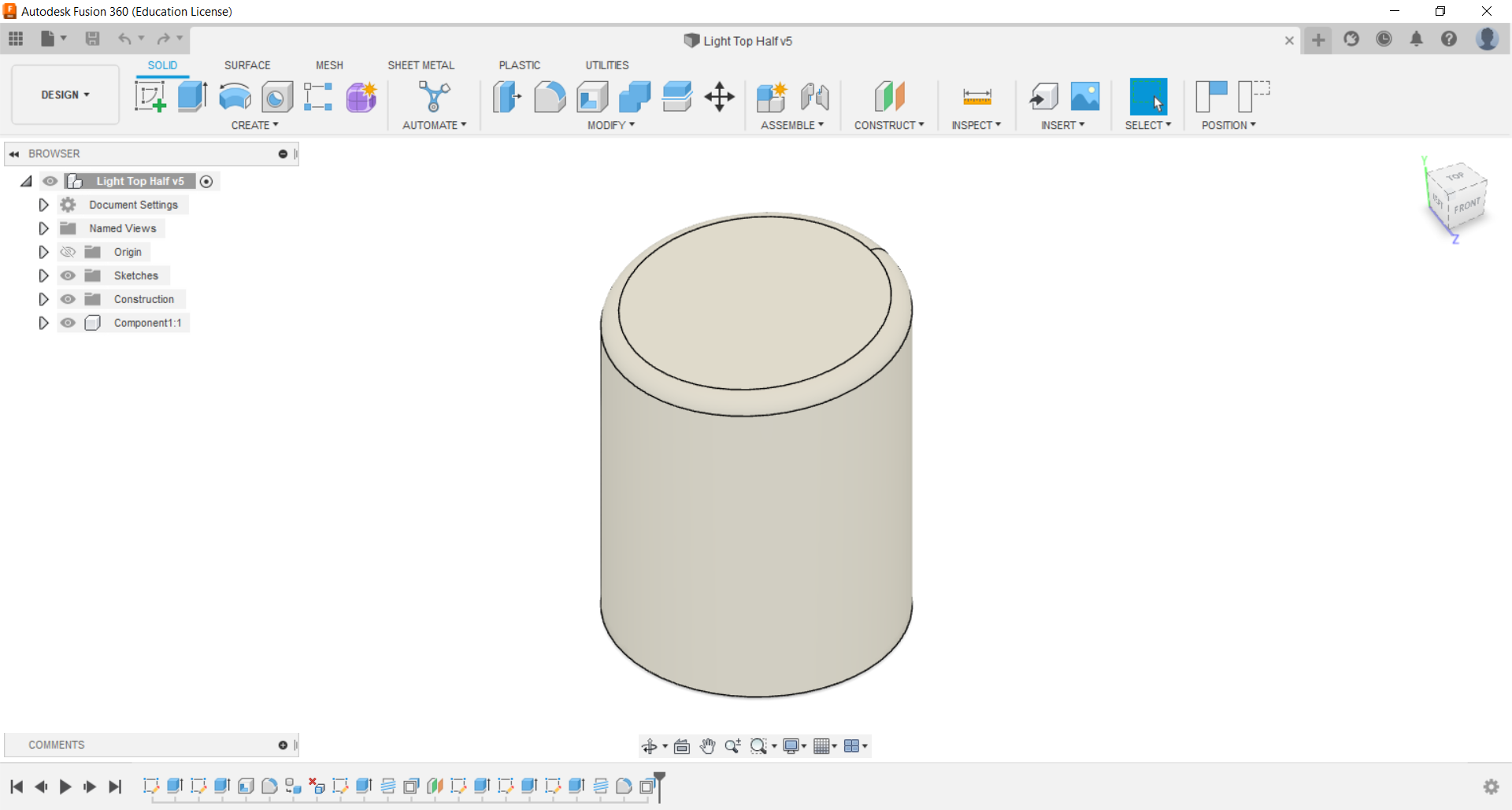Open the DESIGN workspace dropdown
The image size is (1512, 810).
(x=65, y=94)
